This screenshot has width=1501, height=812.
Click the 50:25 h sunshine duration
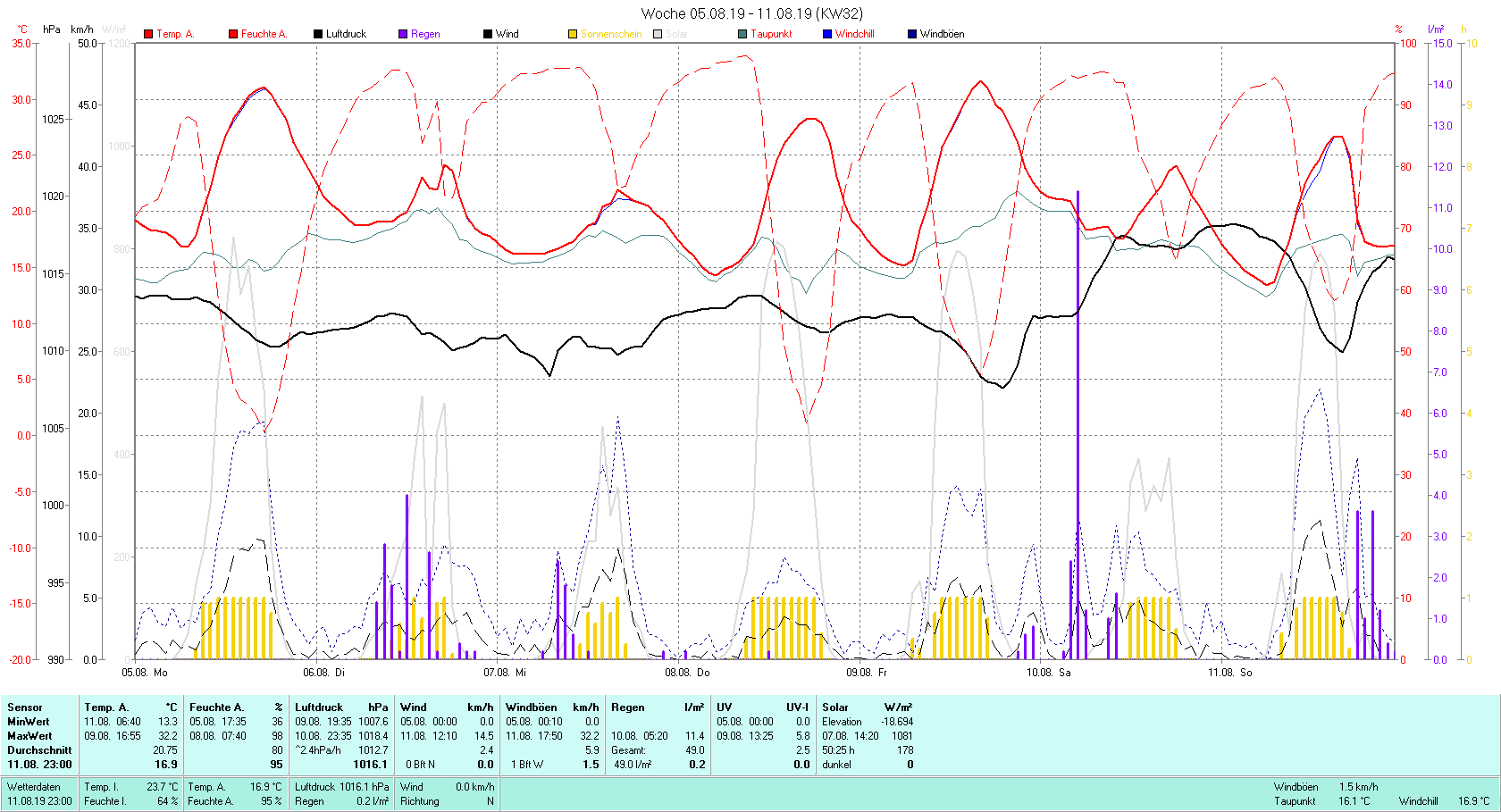pyautogui.click(x=838, y=750)
